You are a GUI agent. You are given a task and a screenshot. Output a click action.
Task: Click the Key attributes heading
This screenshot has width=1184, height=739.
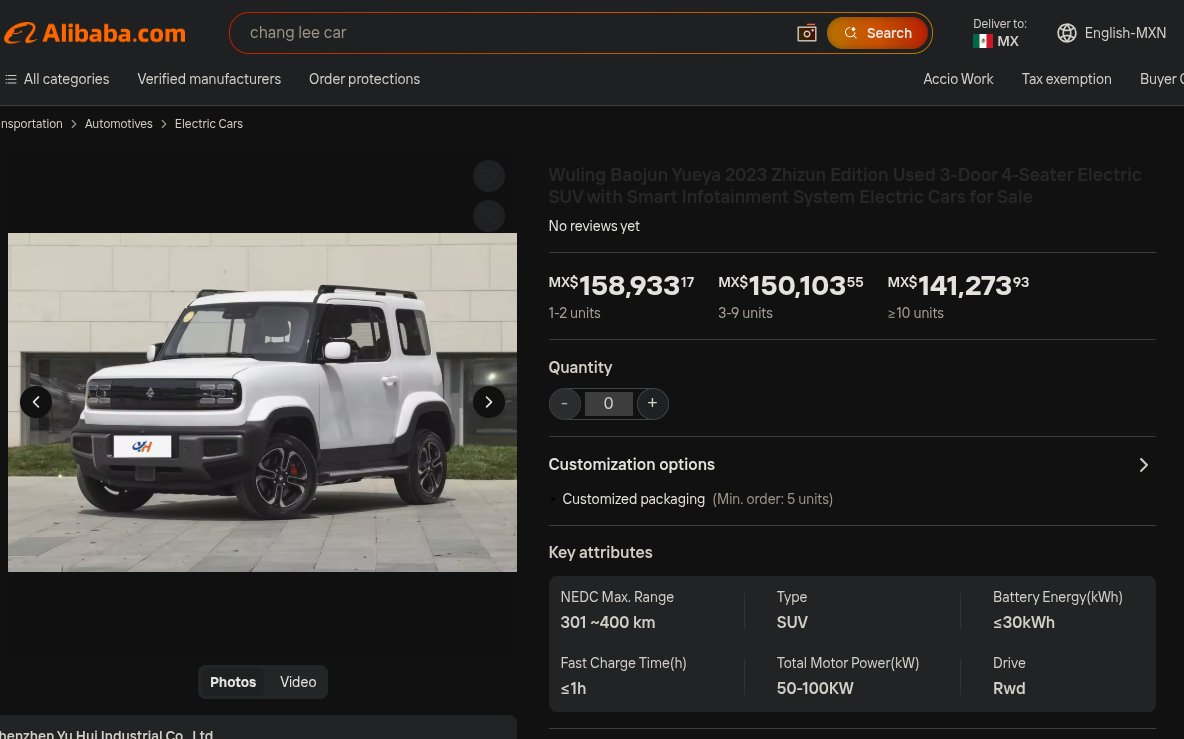pos(600,553)
